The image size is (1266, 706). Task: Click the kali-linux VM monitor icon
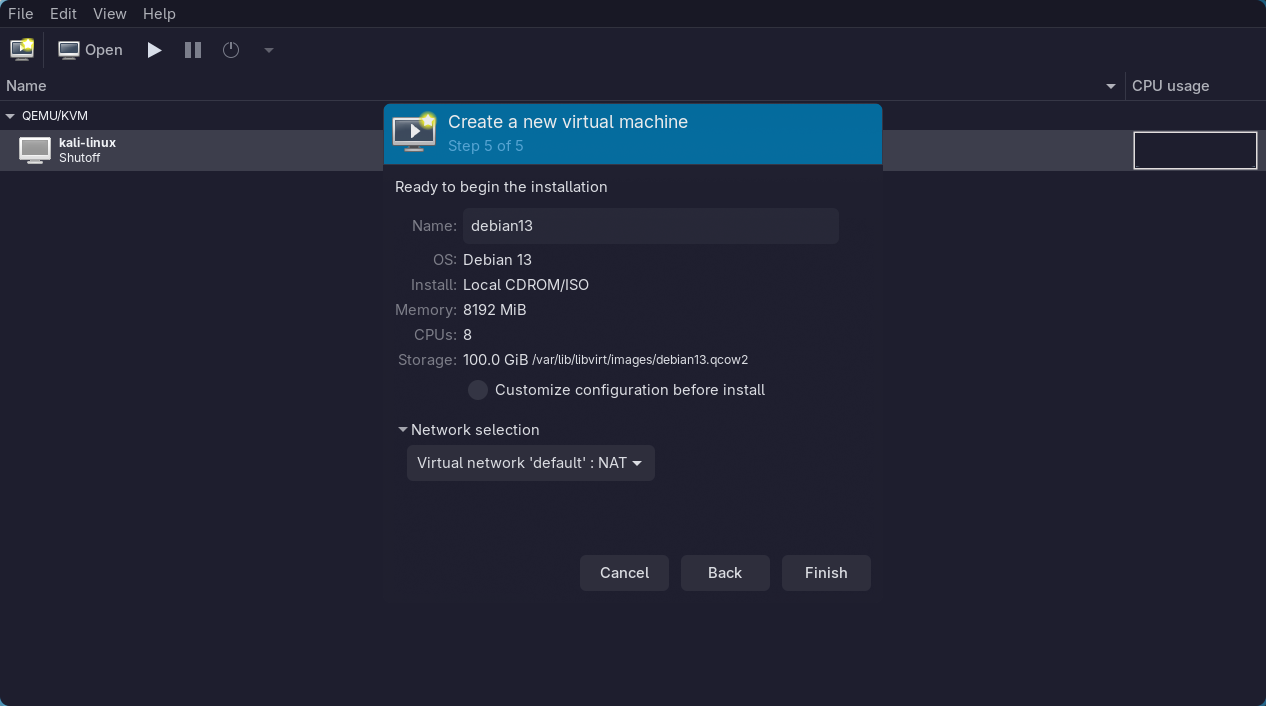pos(34,150)
